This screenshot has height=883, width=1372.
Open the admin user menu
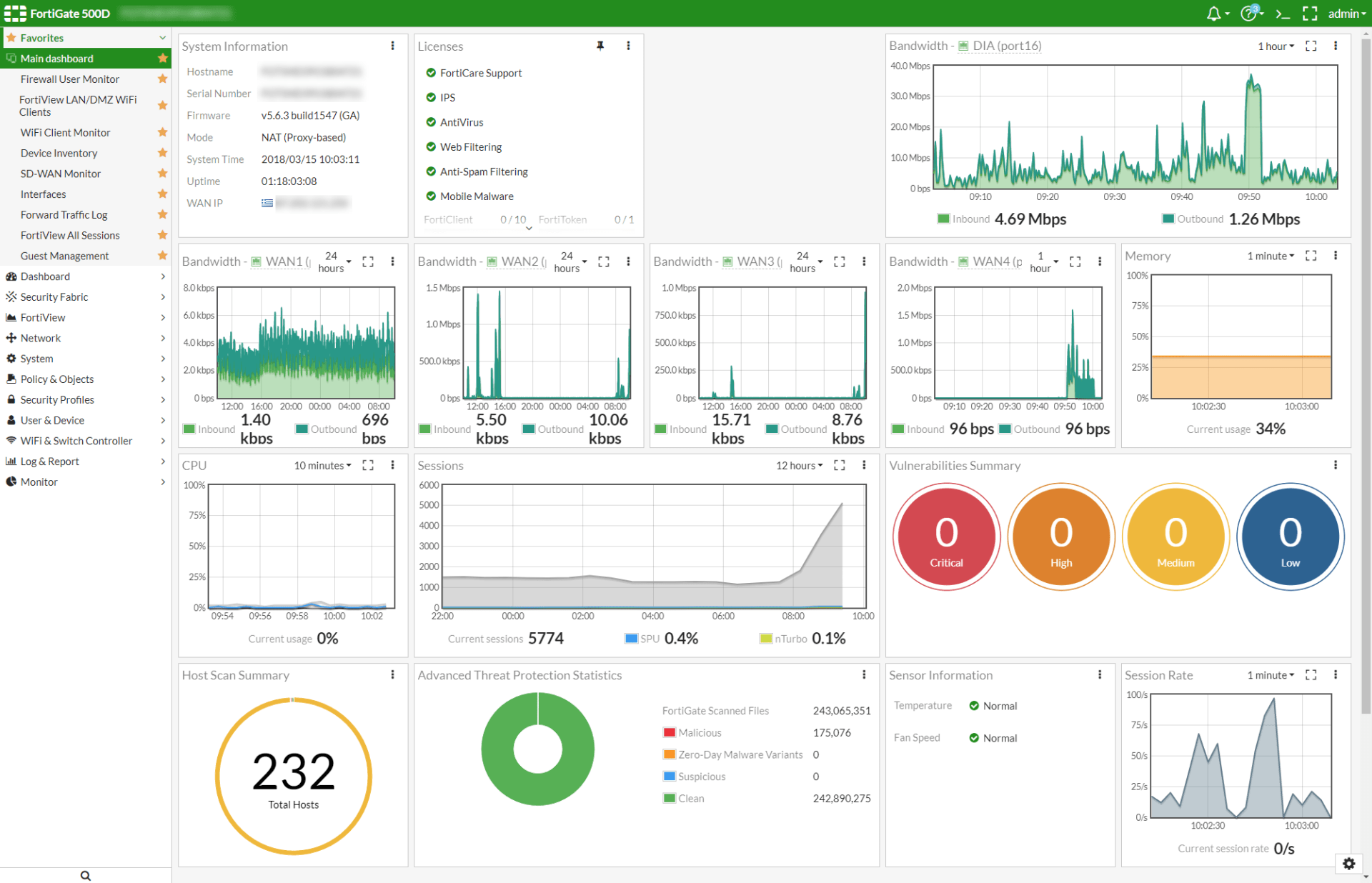[x=1346, y=14]
